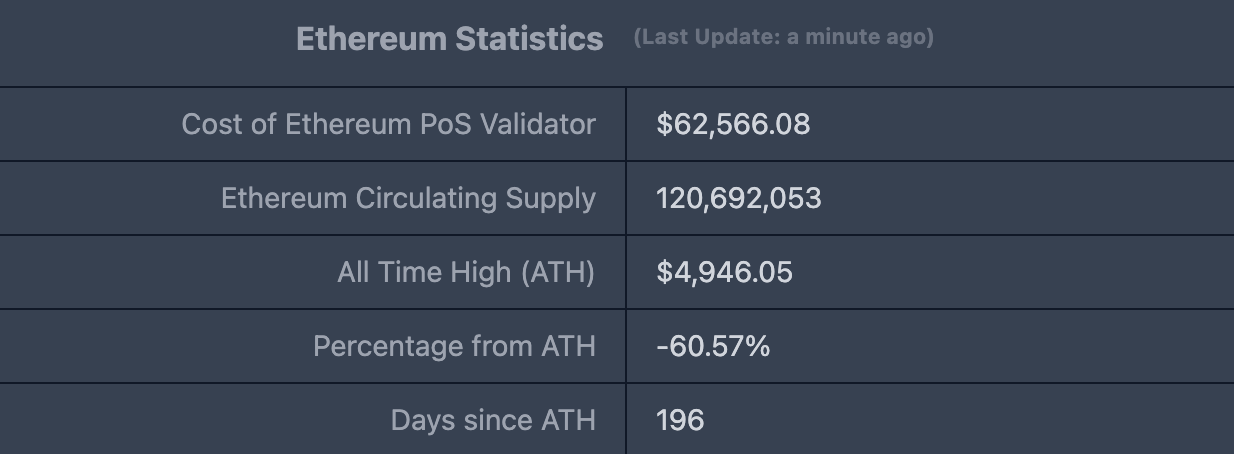Click the $4,946.05 all time high value
Screen dimensions: 1234x454
tap(724, 272)
